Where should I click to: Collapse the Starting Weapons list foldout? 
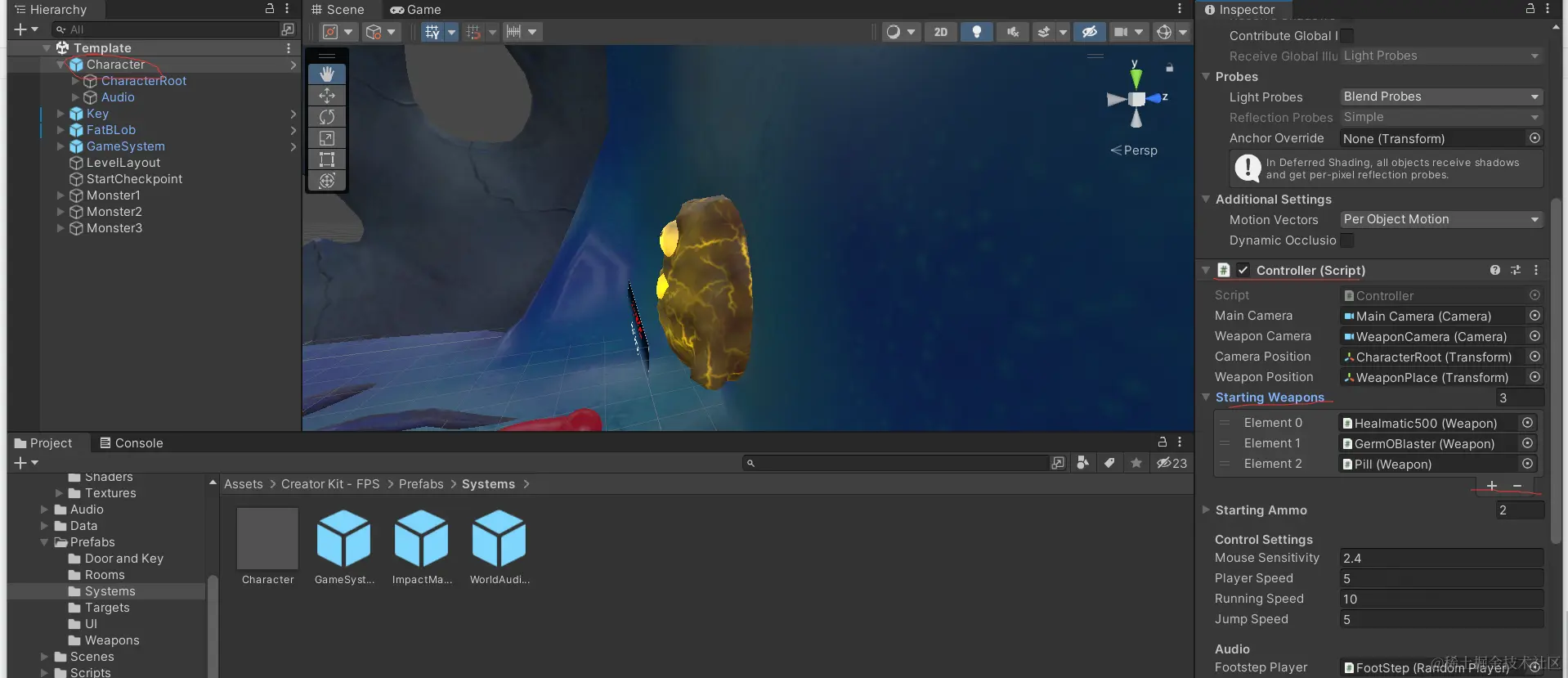point(1205,397)
